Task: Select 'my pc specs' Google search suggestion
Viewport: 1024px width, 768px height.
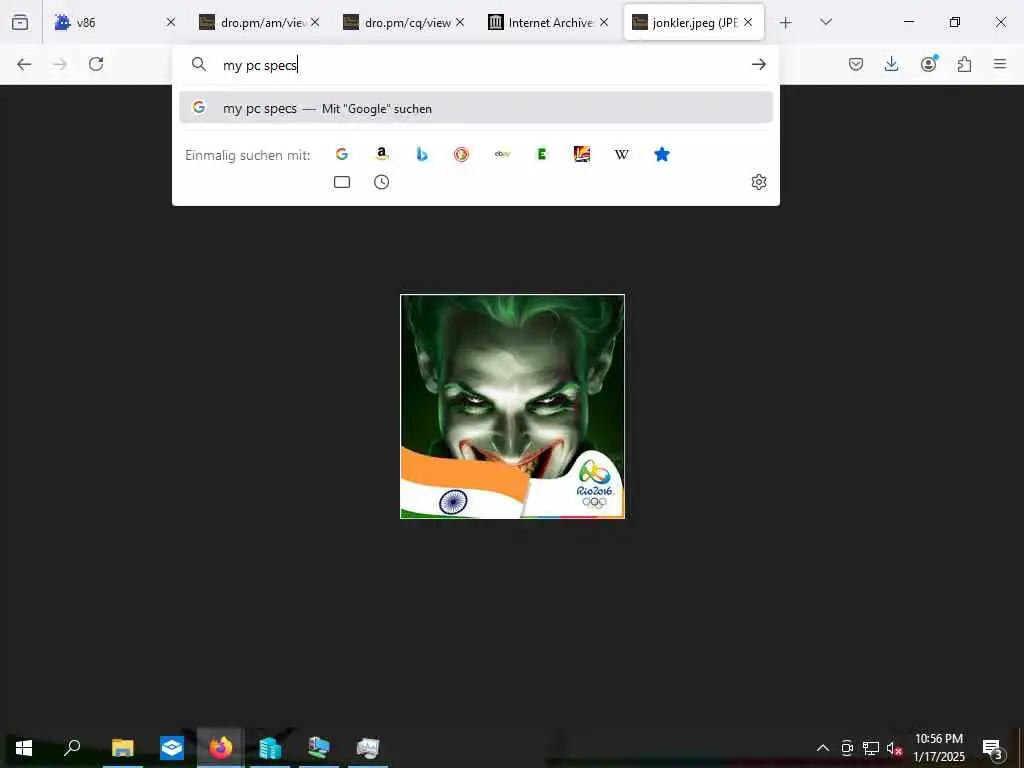Action: pyautogui.click(x=475, y=108)
